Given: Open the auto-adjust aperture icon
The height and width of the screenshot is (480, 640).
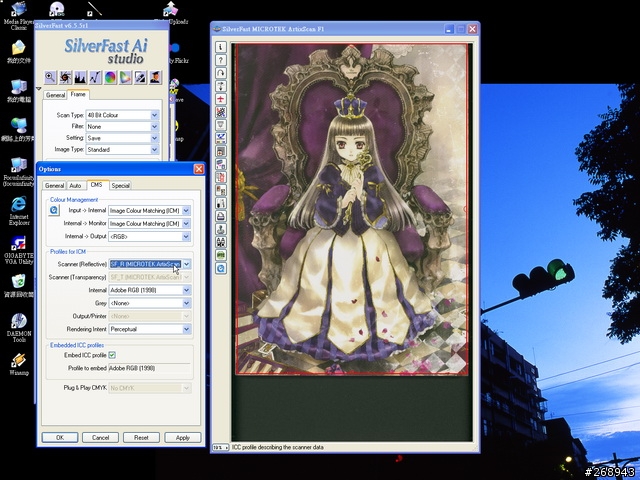Looking at the screenshot, I should point(65,77).
